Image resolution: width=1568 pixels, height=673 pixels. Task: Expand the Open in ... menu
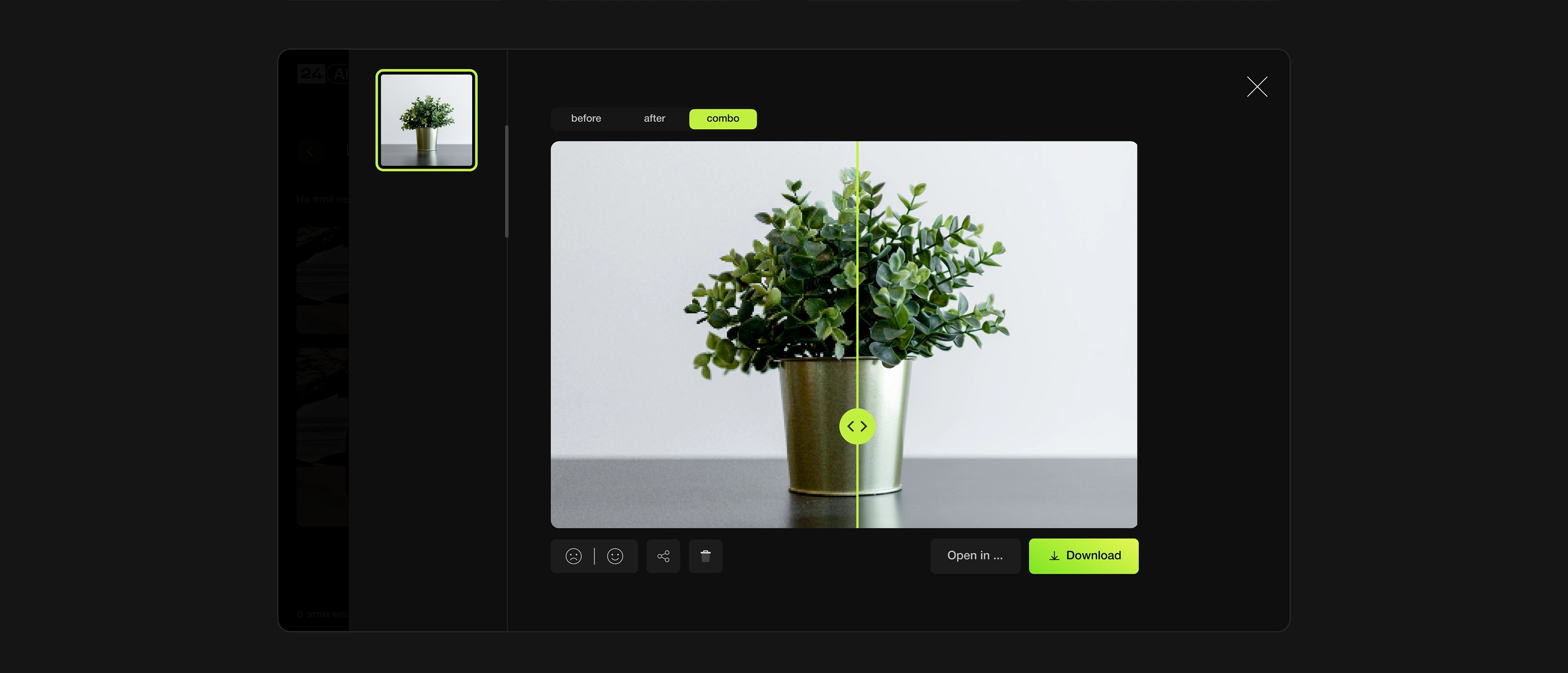[974, 555]
